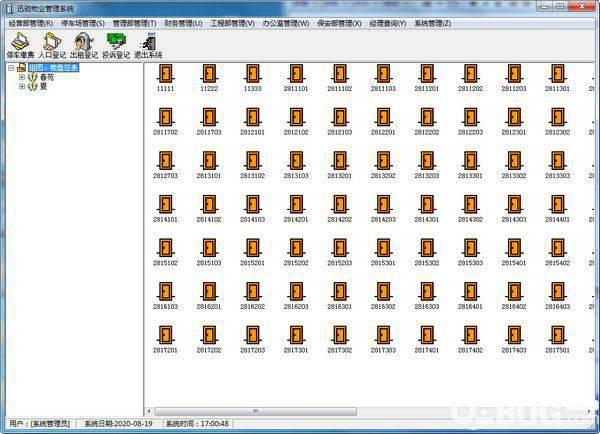The width and height of the screenshot is (600, 434).
Task: Select the highlighted root group tree item
Action: coord(54,68)
